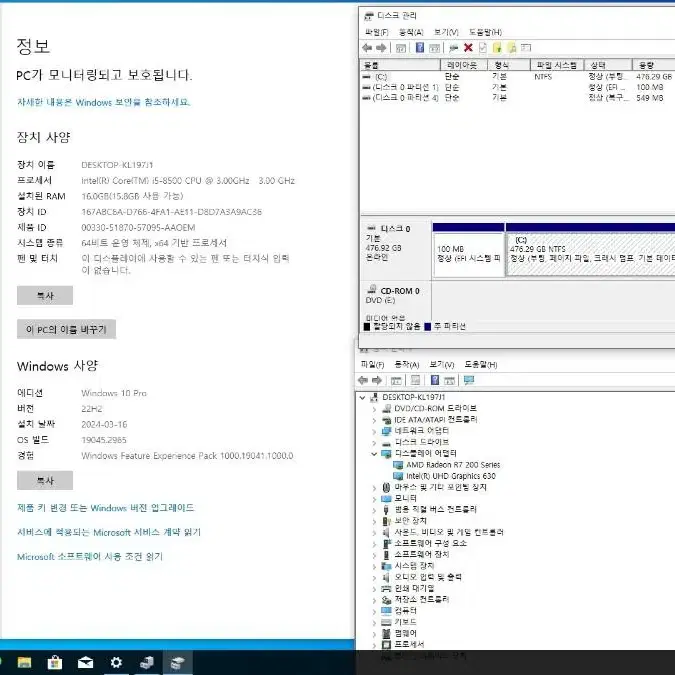This screenshot has height=675, width=675.
Task: Click yellow folder icon with green arrow
Action: [x=497, y=48]
